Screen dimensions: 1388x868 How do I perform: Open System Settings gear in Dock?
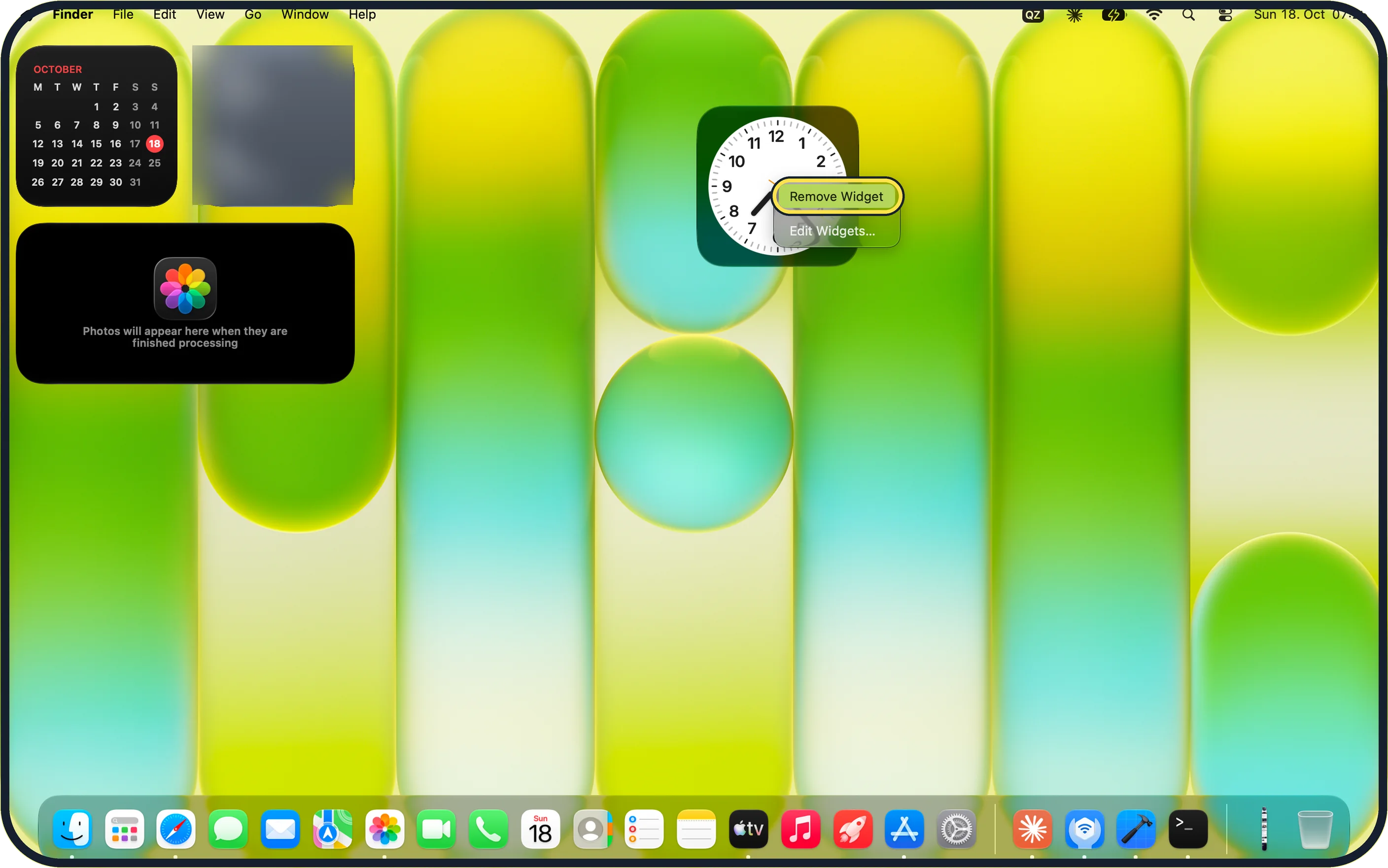957,829
